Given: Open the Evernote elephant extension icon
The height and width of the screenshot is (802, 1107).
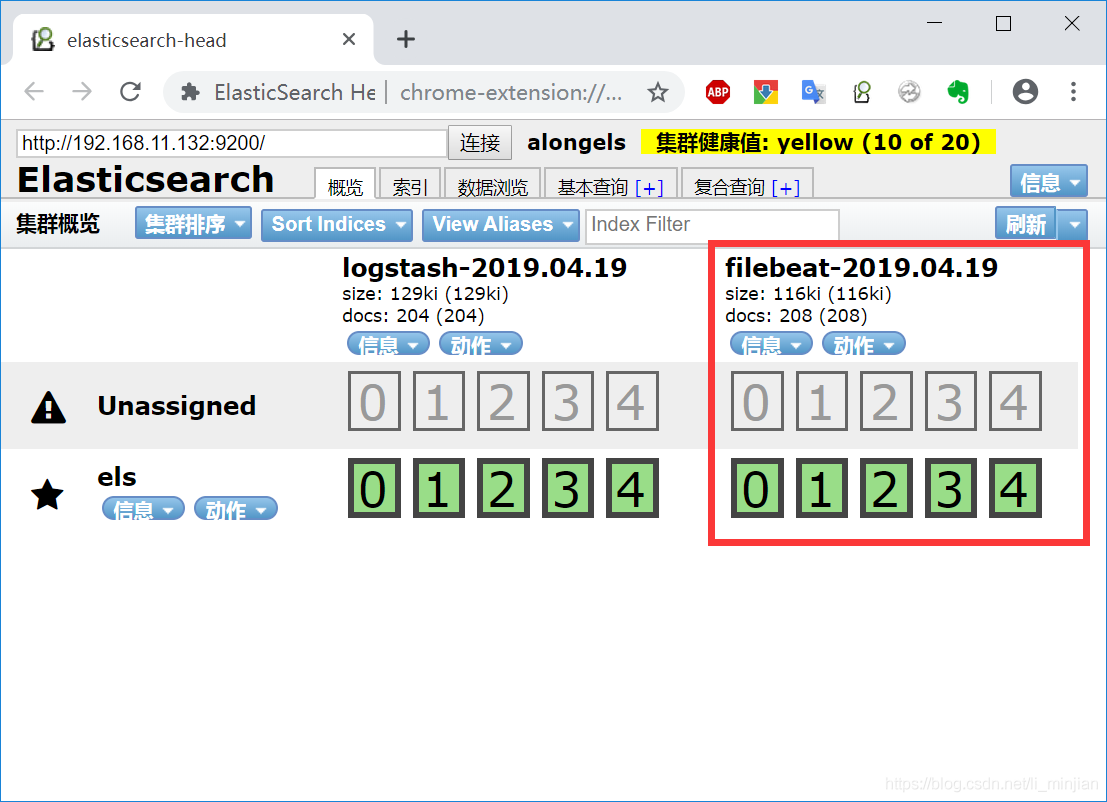Looking at the screenshot, I should [957, 92].
